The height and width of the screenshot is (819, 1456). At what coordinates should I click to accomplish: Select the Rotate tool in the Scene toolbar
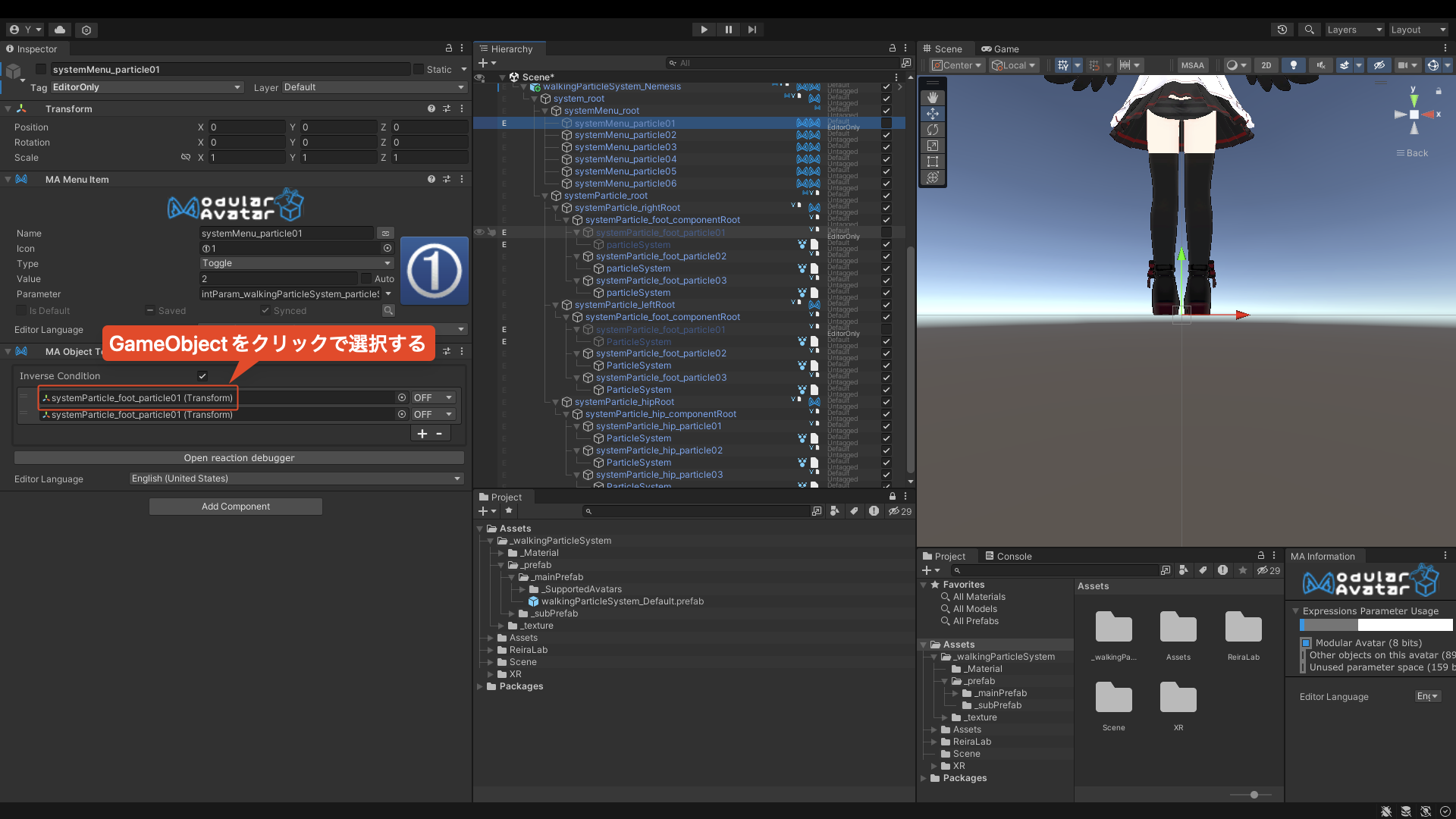[x=932, y=130]
